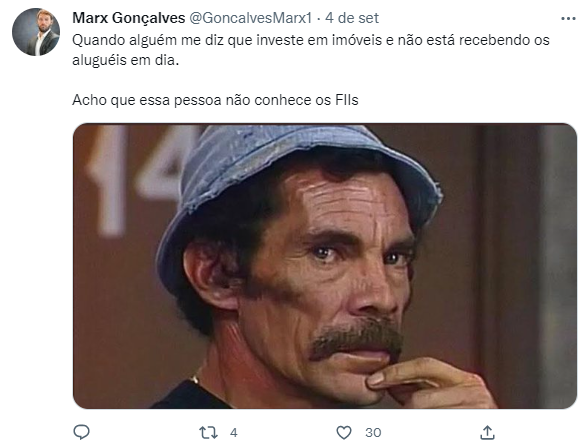Open the three-dot more options menu
Screen dimensions: 588x448
568,18
